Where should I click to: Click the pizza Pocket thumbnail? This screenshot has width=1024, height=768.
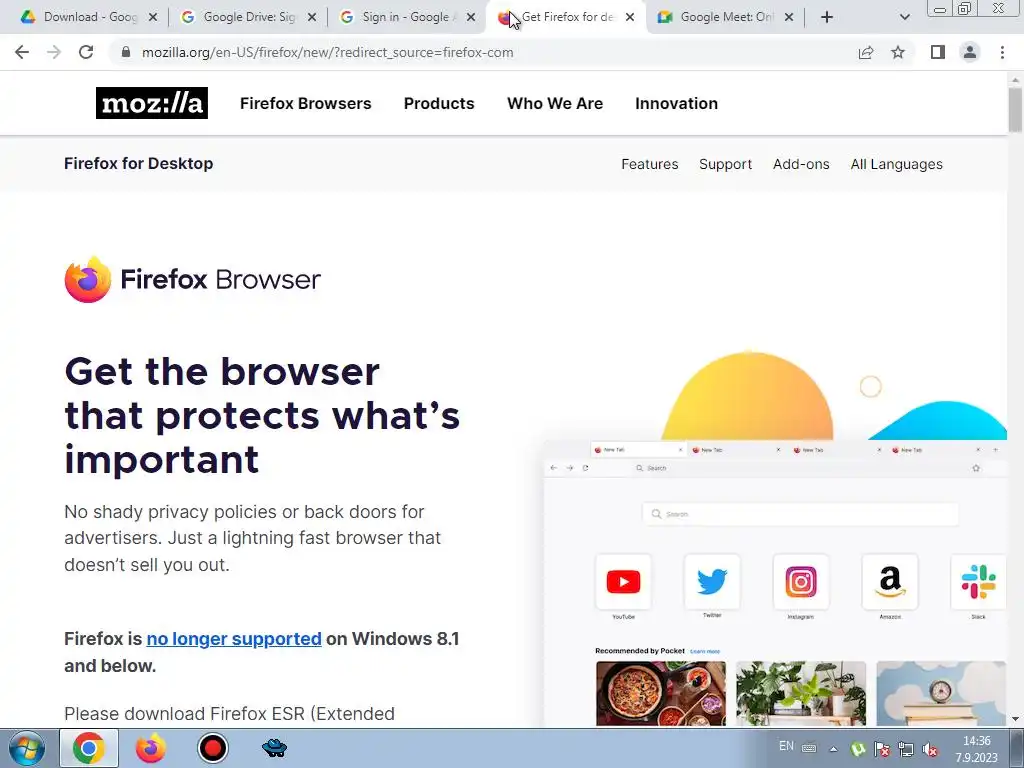[x=661, y=693]
